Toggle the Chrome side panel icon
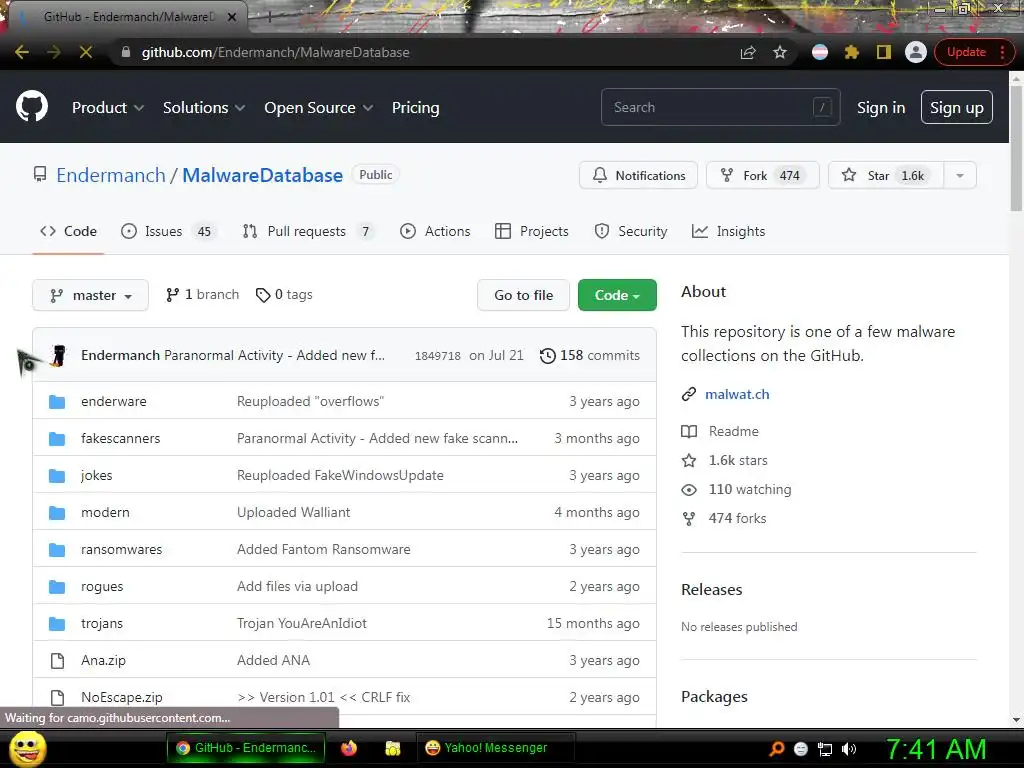This screenshot has height=768, width=1024. (884, 52)
